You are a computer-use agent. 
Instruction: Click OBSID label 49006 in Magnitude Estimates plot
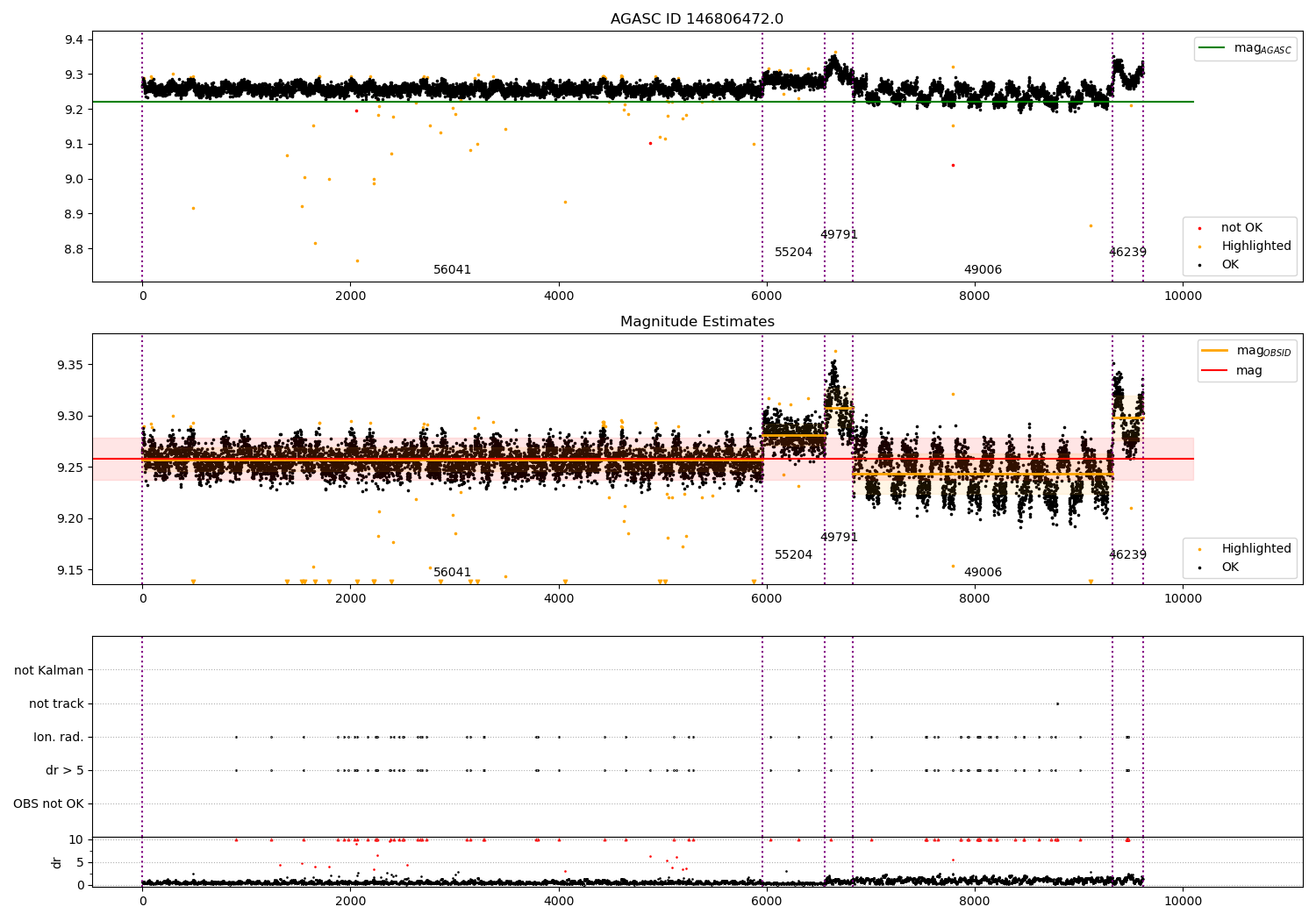983,573
